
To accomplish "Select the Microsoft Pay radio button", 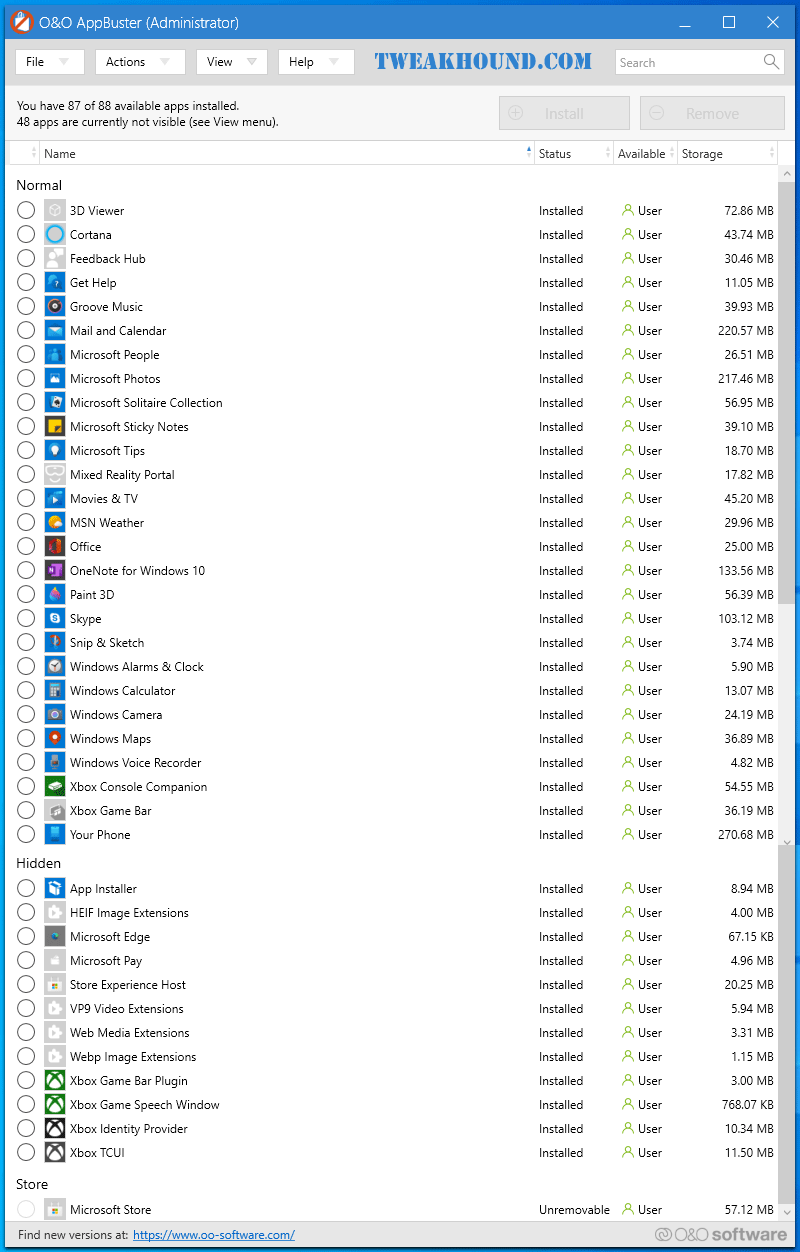I will click(26, 961).
